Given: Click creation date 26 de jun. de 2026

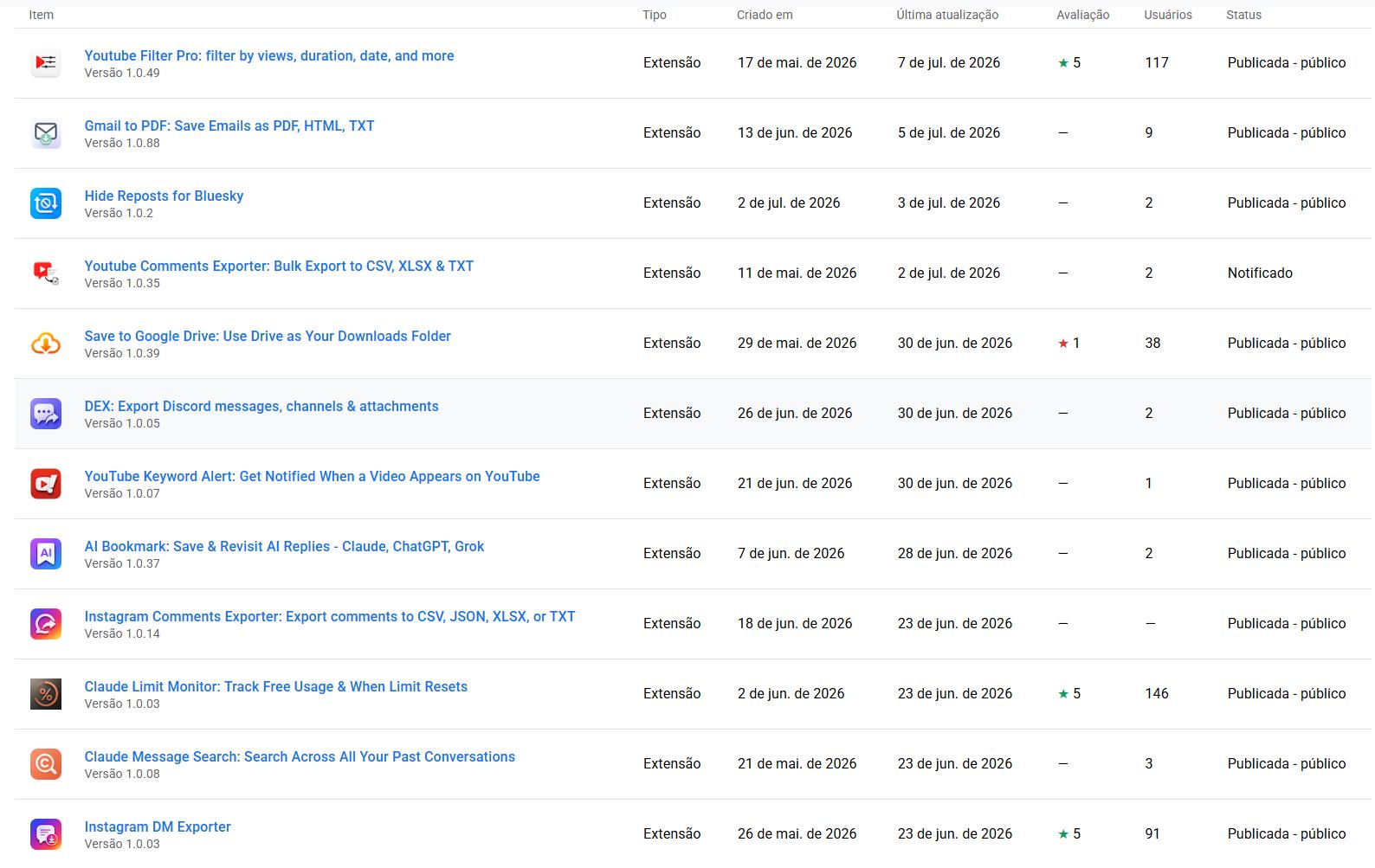Looking at the screenshot, I should coord(795,413).
